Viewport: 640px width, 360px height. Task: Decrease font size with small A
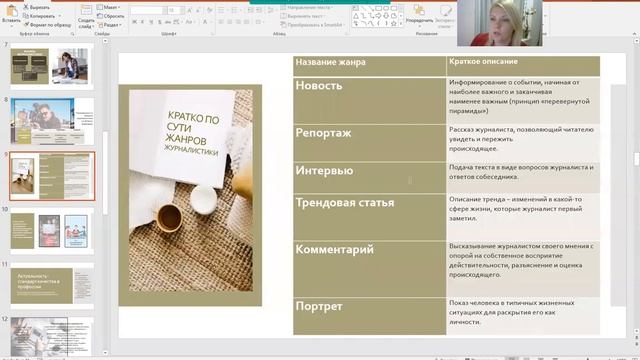(x=198, y=10)
